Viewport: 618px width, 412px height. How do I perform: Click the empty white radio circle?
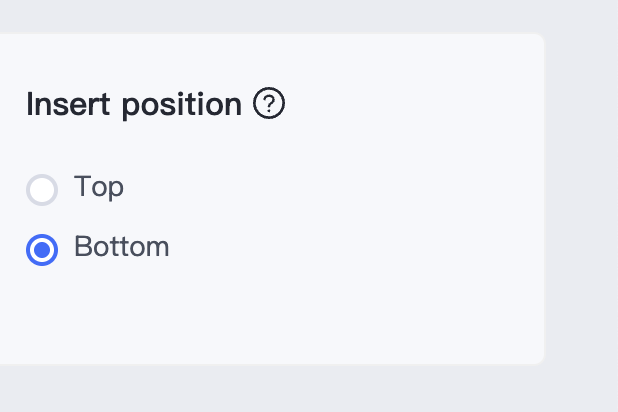coord(42,190)
